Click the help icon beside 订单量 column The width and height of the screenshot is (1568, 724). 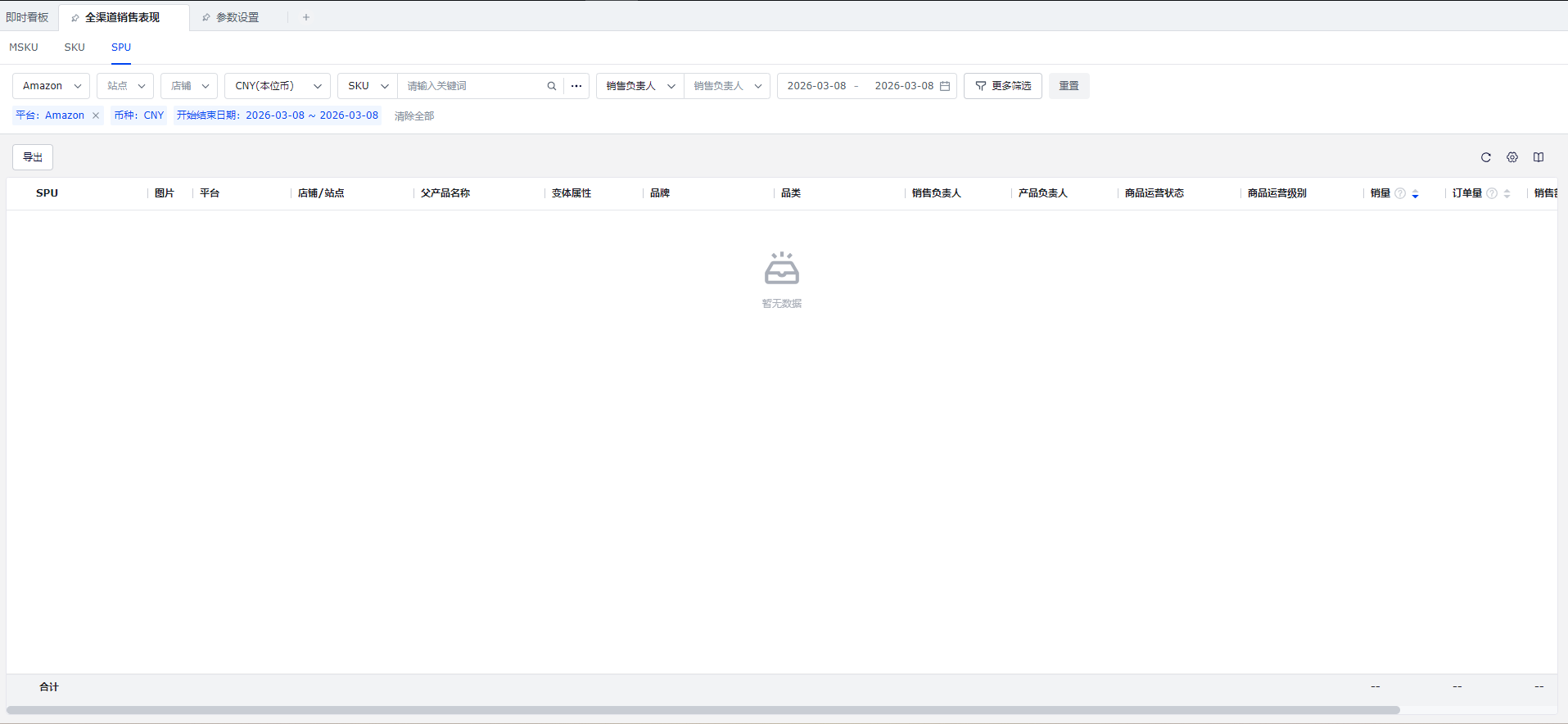coord(1492,193)
